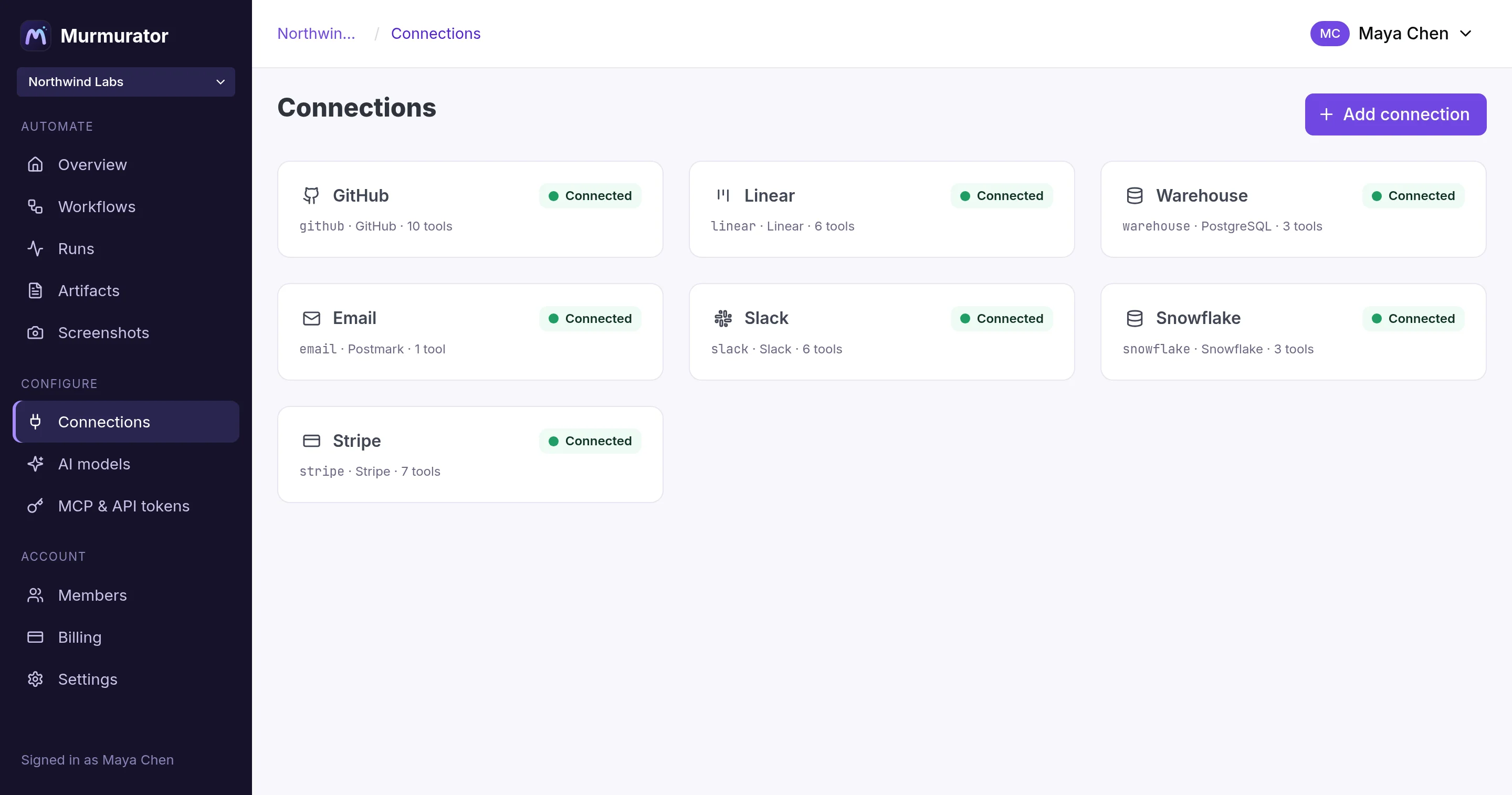Viewport: 1512px width, 795px height.
Task: Click the Snowflake database icon
Action: (1135, 318)
